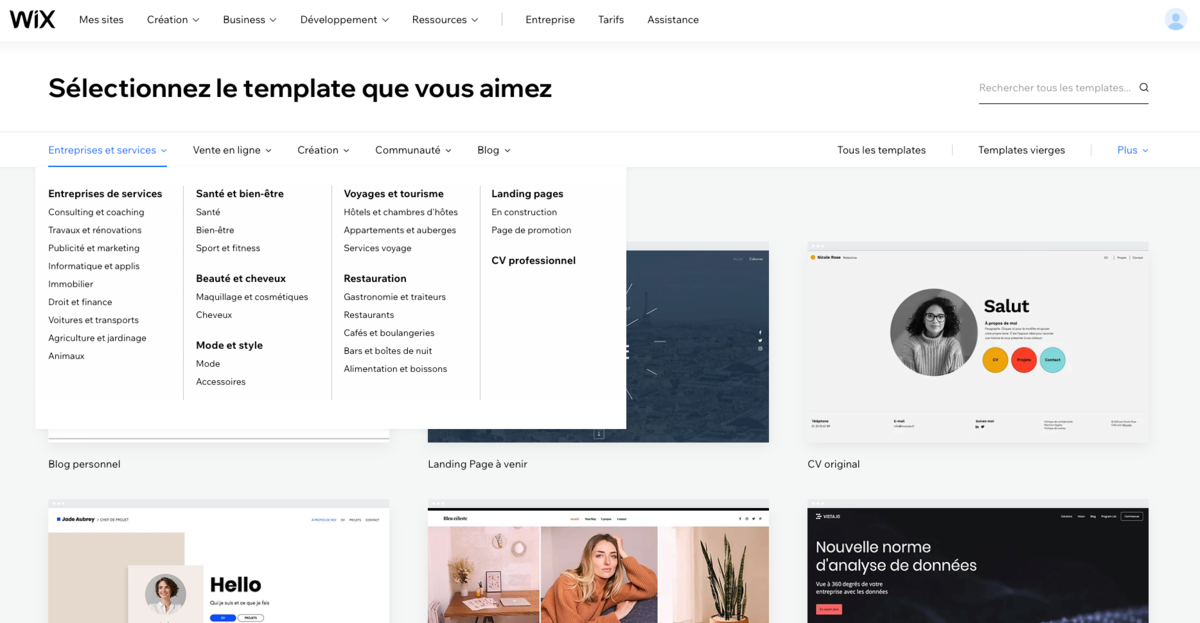
Task: Select Services voyage
Action: click(x=378, y=248)
